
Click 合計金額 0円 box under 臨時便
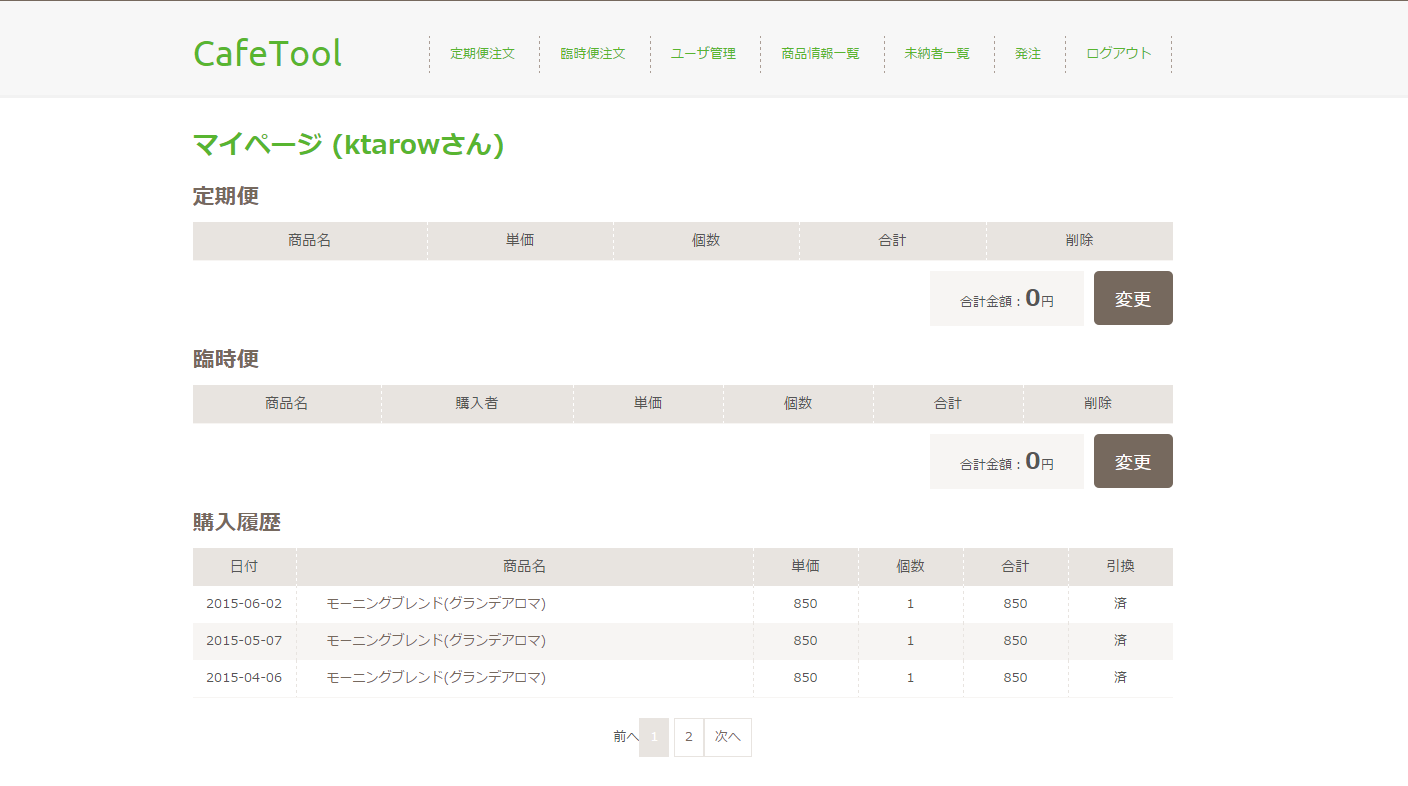1007,461
